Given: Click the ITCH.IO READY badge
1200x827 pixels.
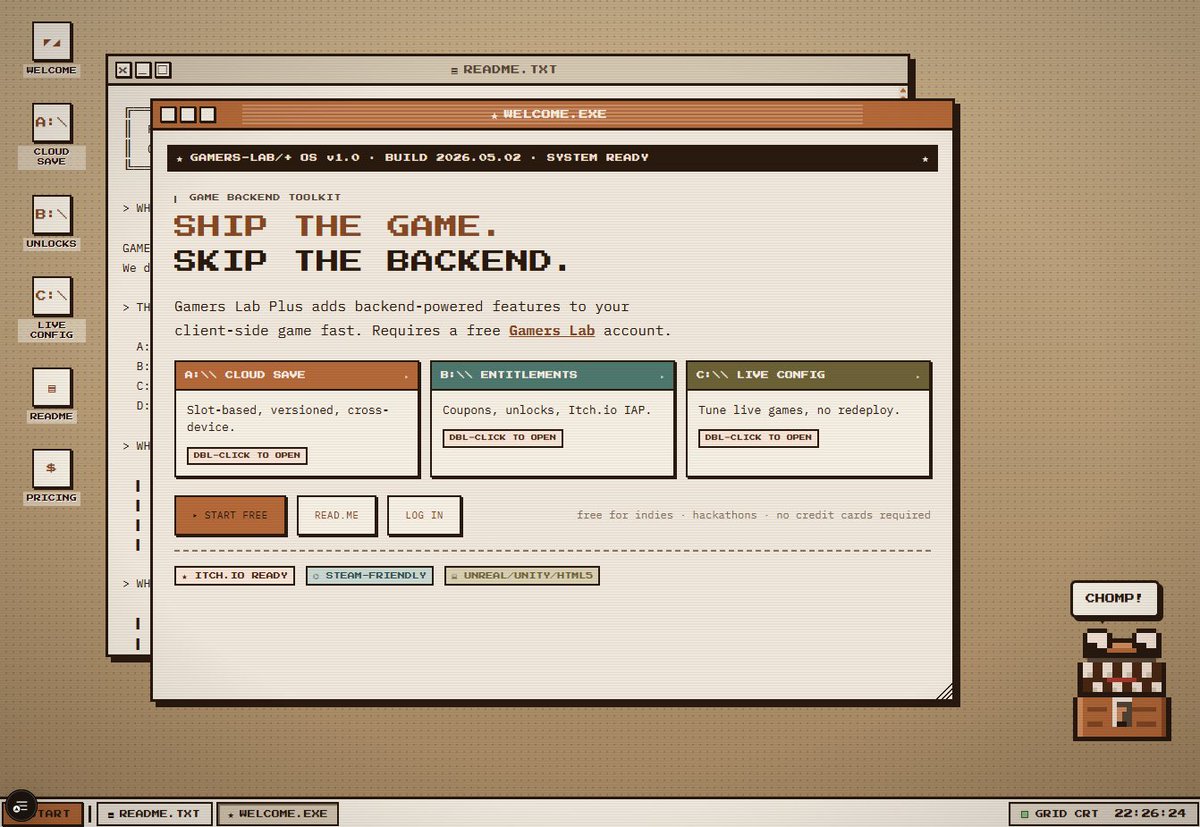Looking at the screenshot, I should 234,576.
